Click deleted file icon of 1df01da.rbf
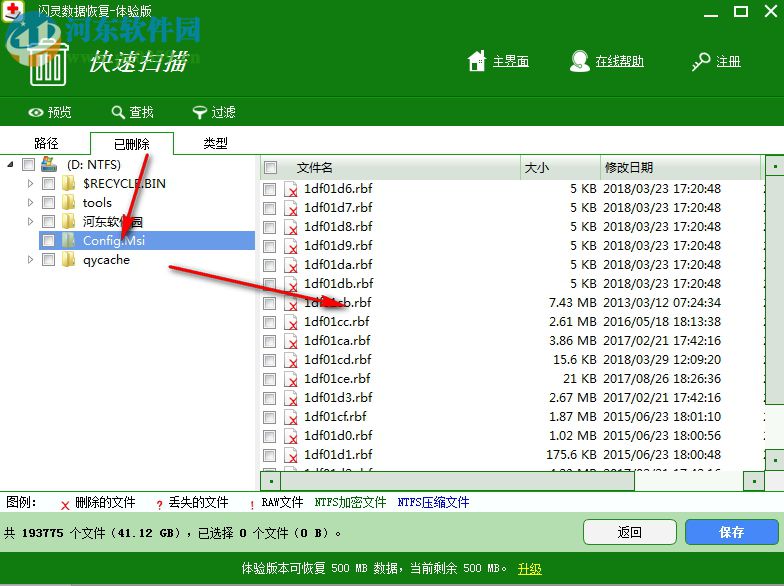Image resolution: width=784 pixels, height=586 pixels. pos(290,265)
